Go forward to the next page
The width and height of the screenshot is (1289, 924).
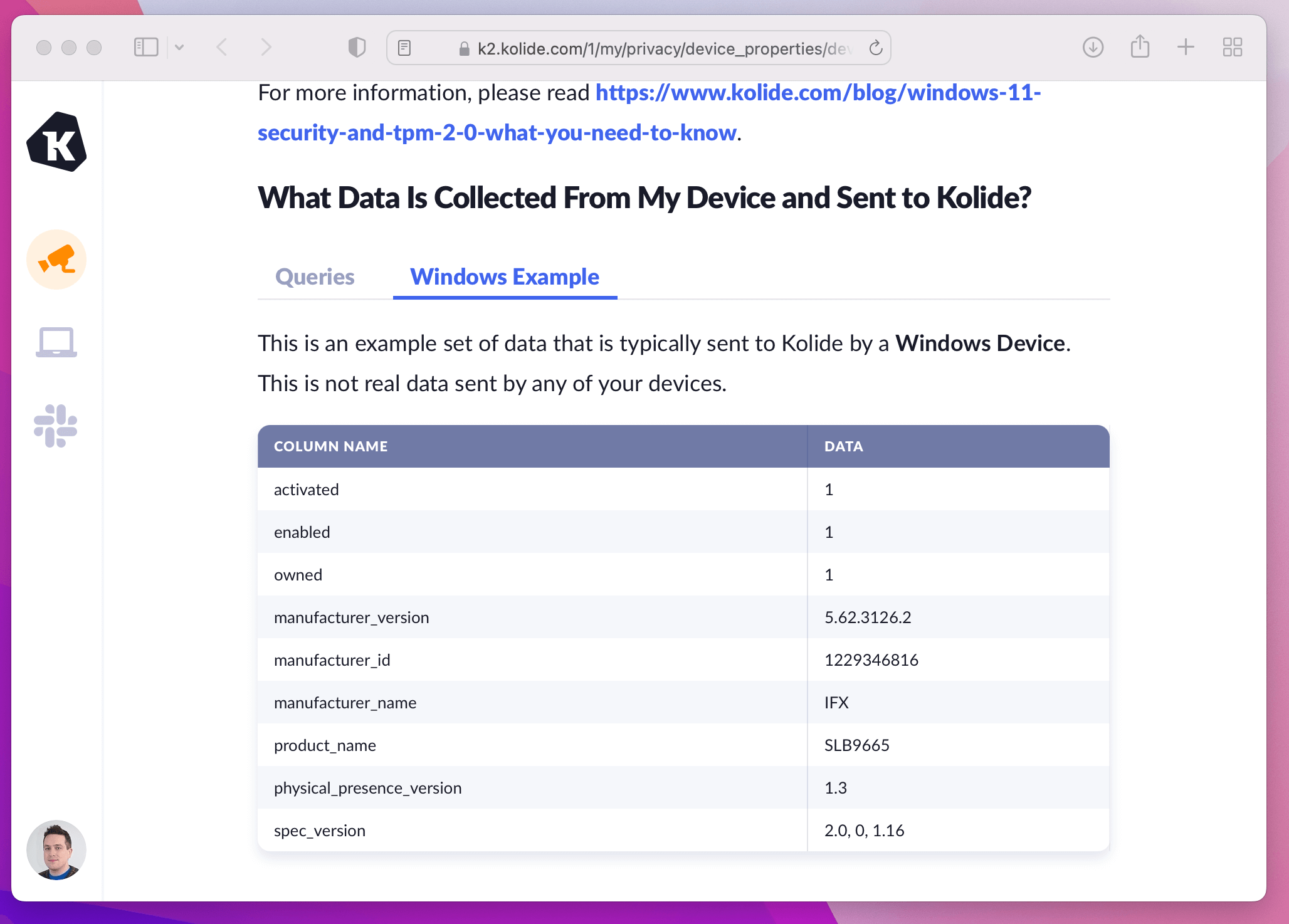[x=266, y=48]
